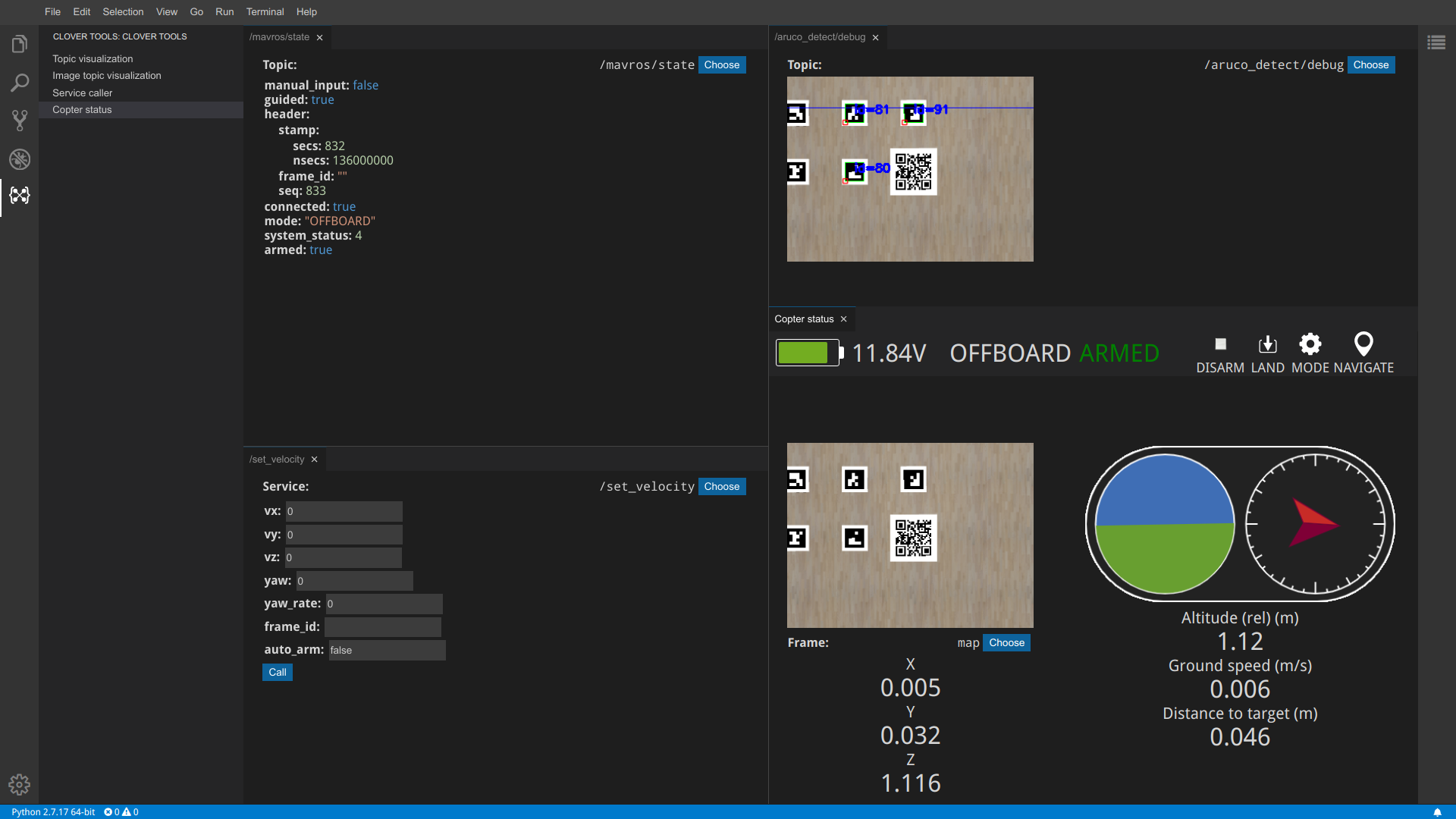Screen dimensions: 1456x819
Task: Click the LAND download icon
Action: pos(1267,344)
